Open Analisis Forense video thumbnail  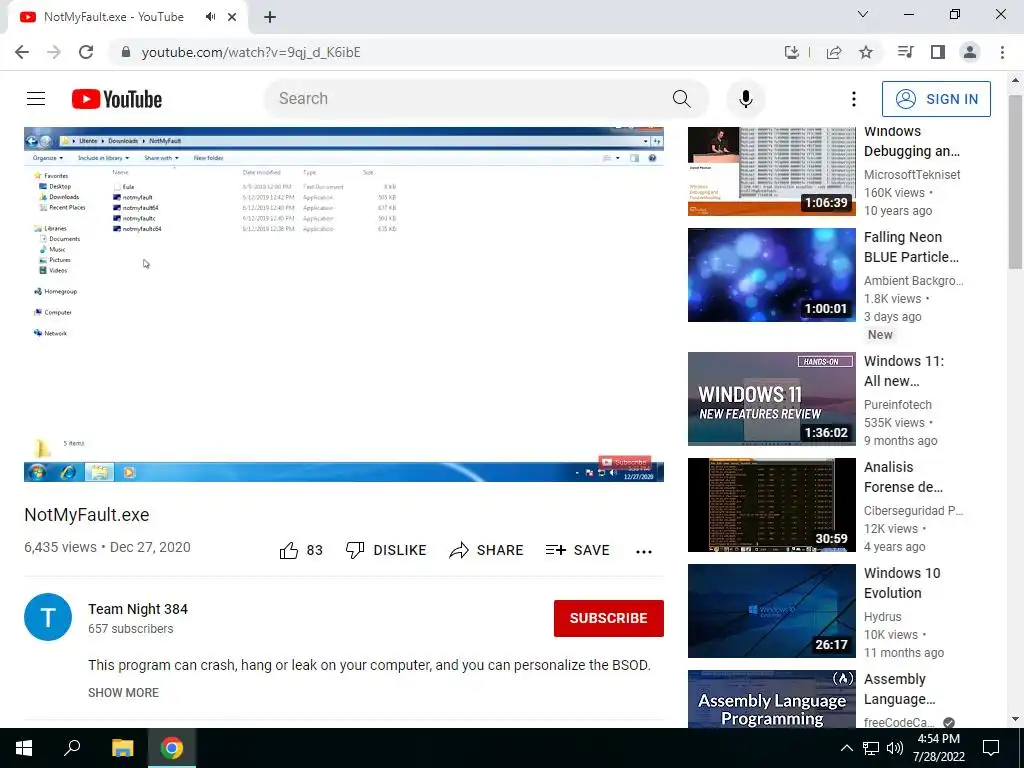coord(771,505)
